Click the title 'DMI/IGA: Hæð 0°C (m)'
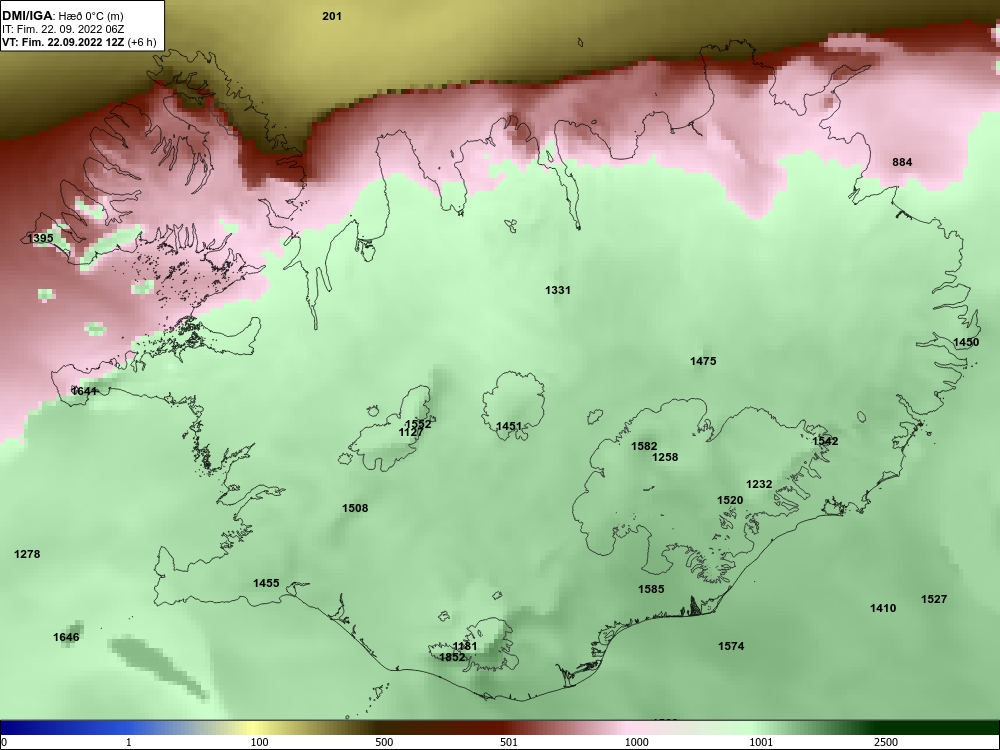This screenshot has width=1000, height=750. point(63,15)
